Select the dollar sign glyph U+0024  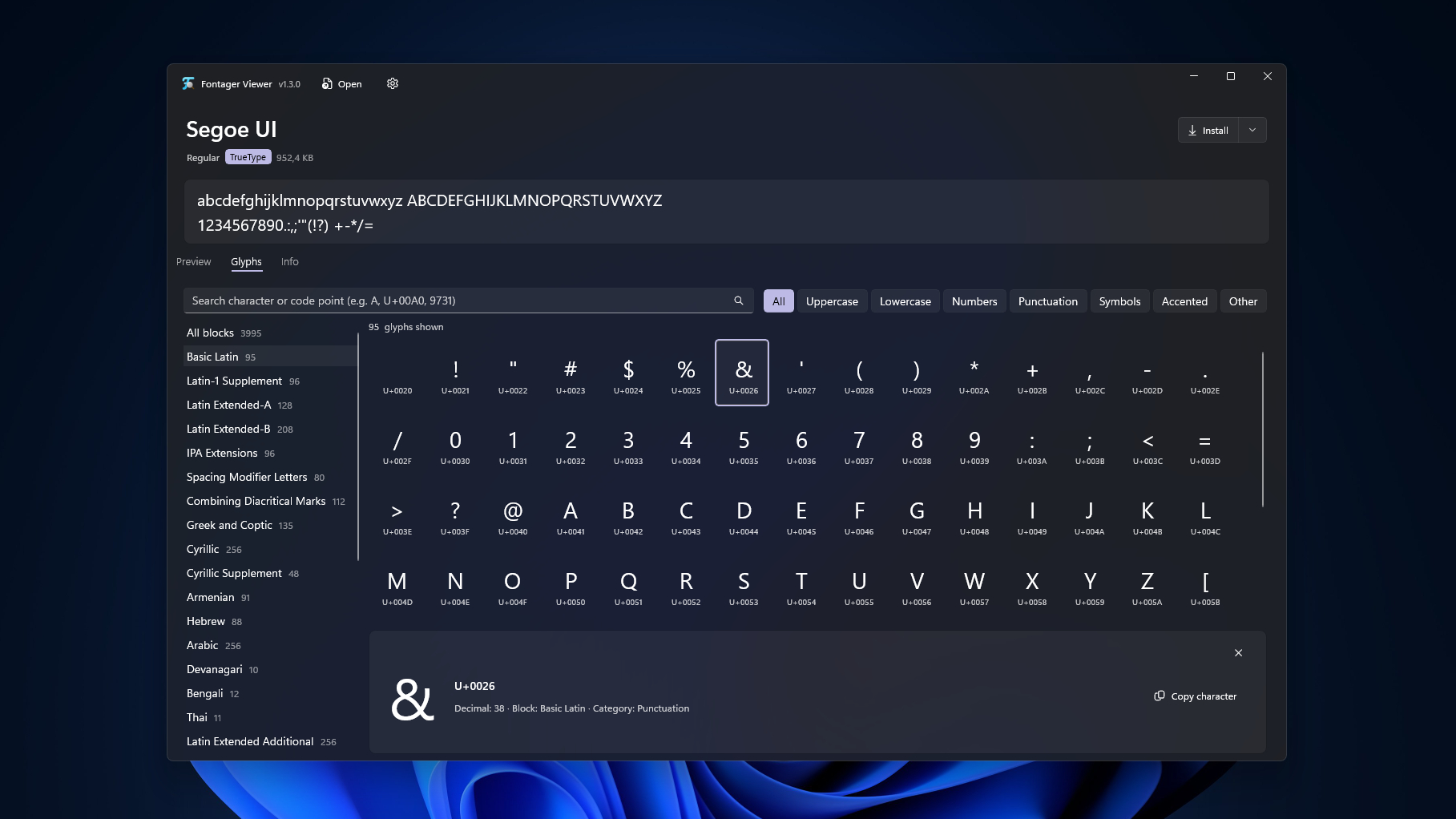(x=628, y=373)
